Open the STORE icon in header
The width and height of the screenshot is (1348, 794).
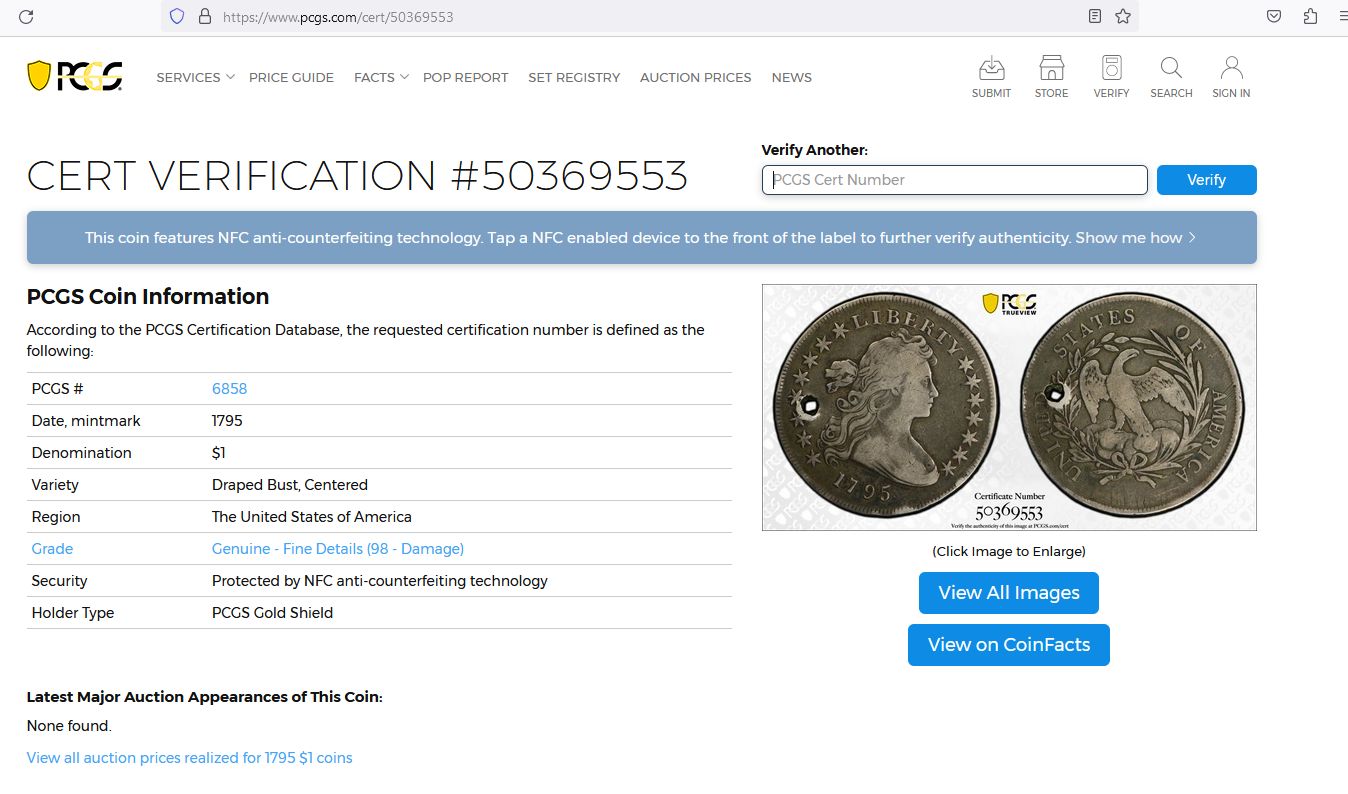point(1051,77)
